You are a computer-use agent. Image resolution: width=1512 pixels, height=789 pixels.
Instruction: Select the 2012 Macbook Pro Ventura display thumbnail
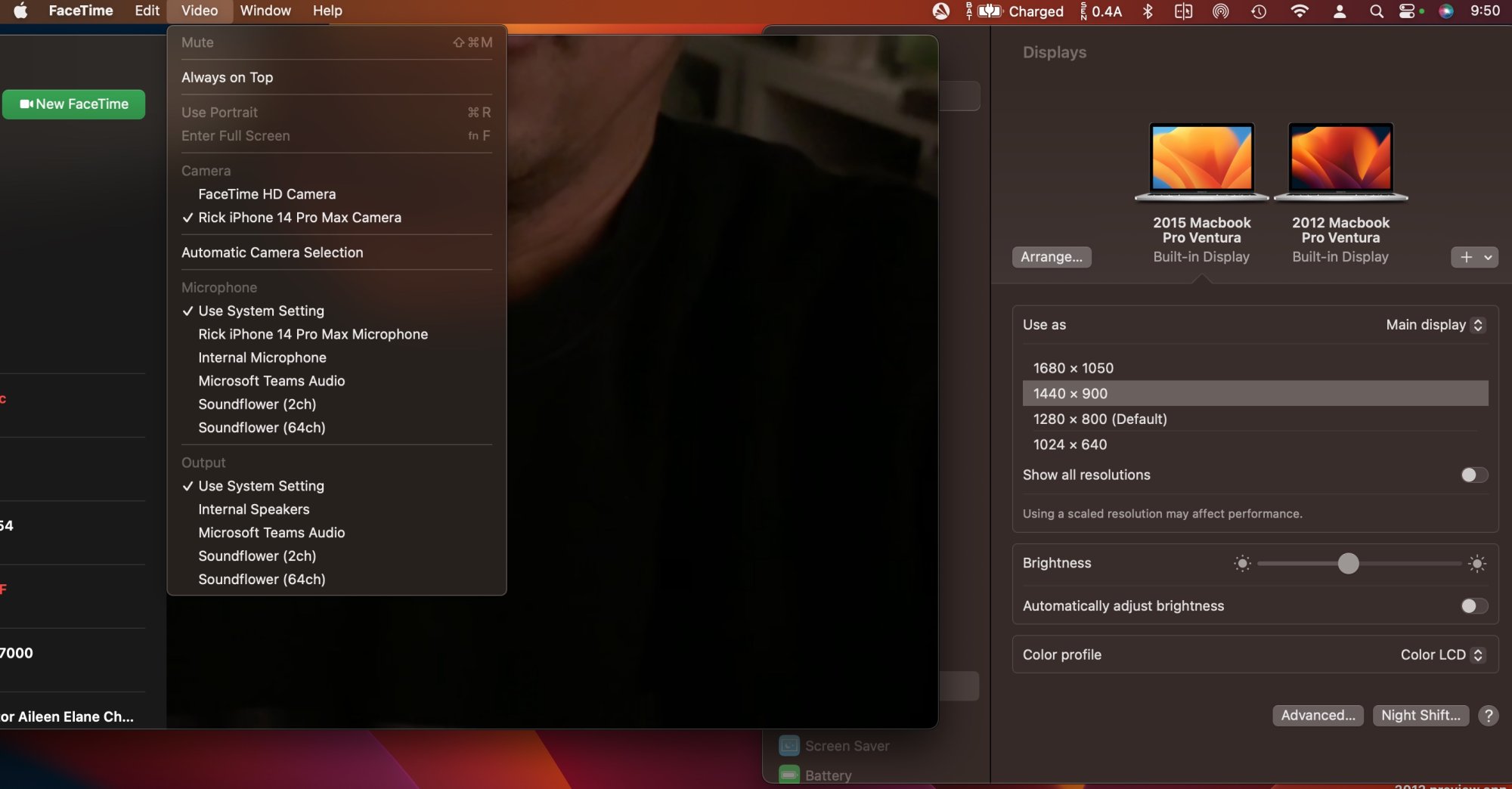tap(1340, 162)
